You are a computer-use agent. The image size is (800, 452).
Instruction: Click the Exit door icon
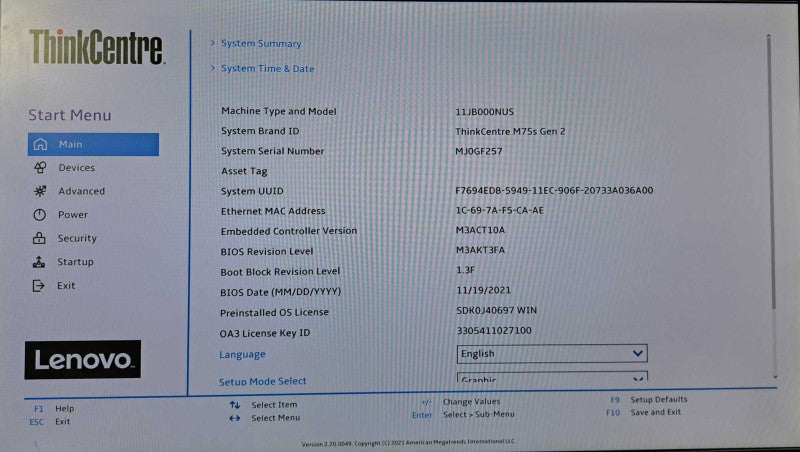tap(39, 286)
